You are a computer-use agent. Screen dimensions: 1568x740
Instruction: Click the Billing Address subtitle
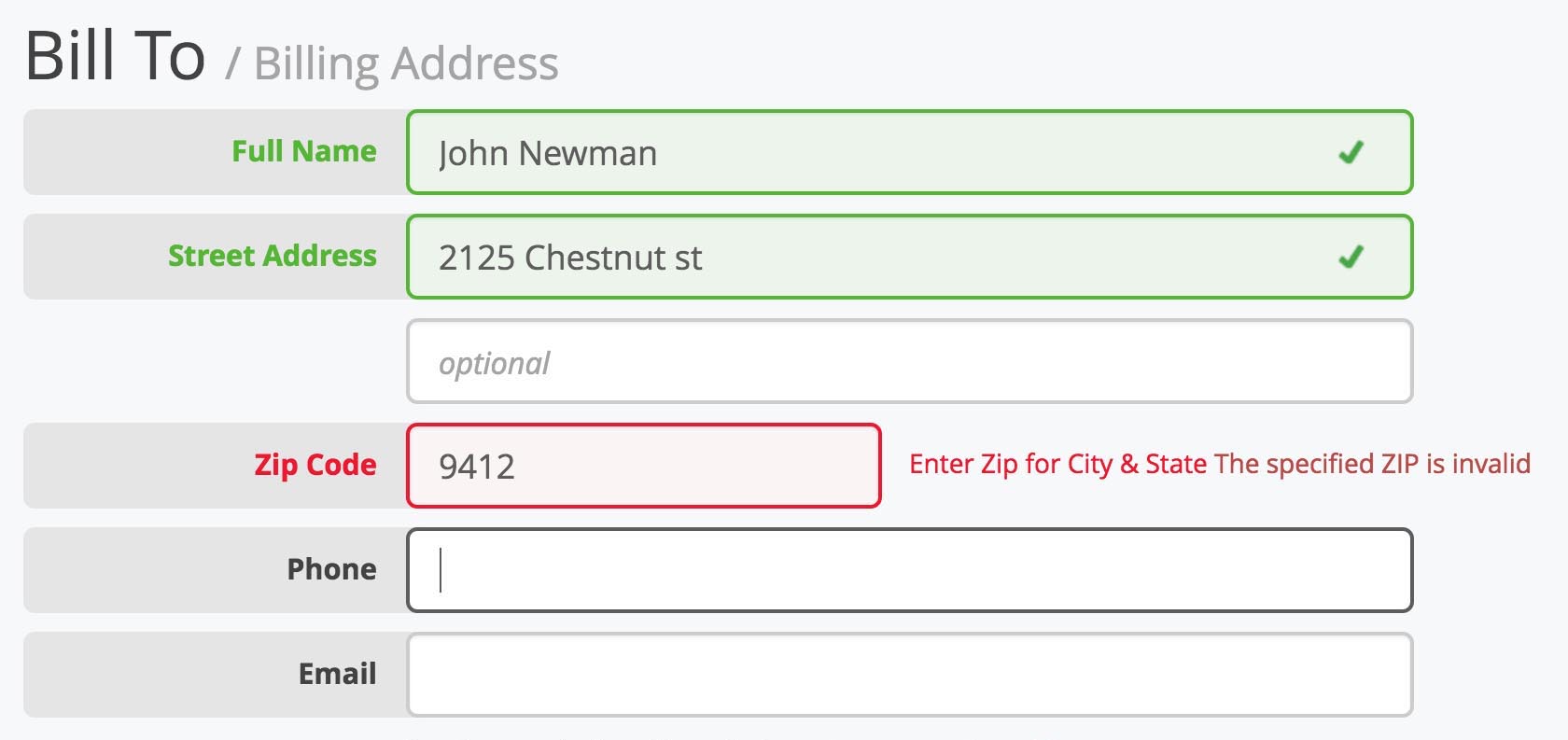408,63
